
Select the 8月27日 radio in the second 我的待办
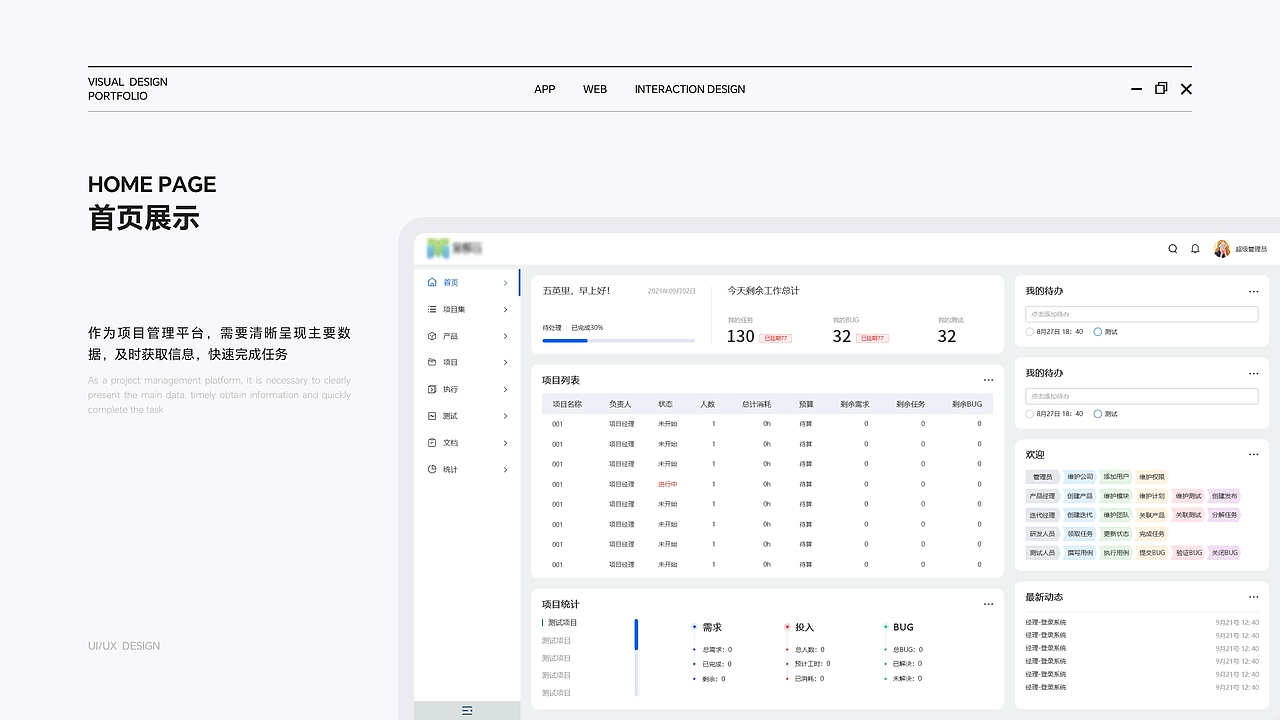pos(1030,414)
